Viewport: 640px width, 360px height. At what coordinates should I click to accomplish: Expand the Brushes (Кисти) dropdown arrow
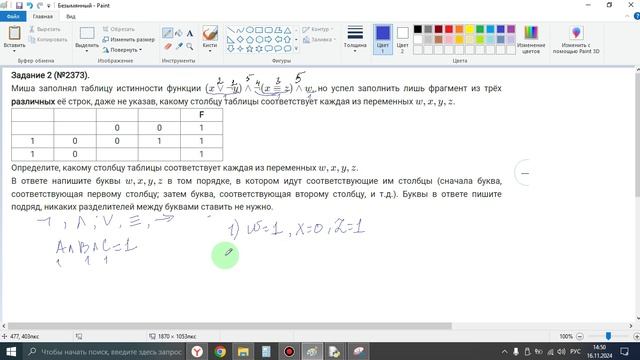[210, 51]
